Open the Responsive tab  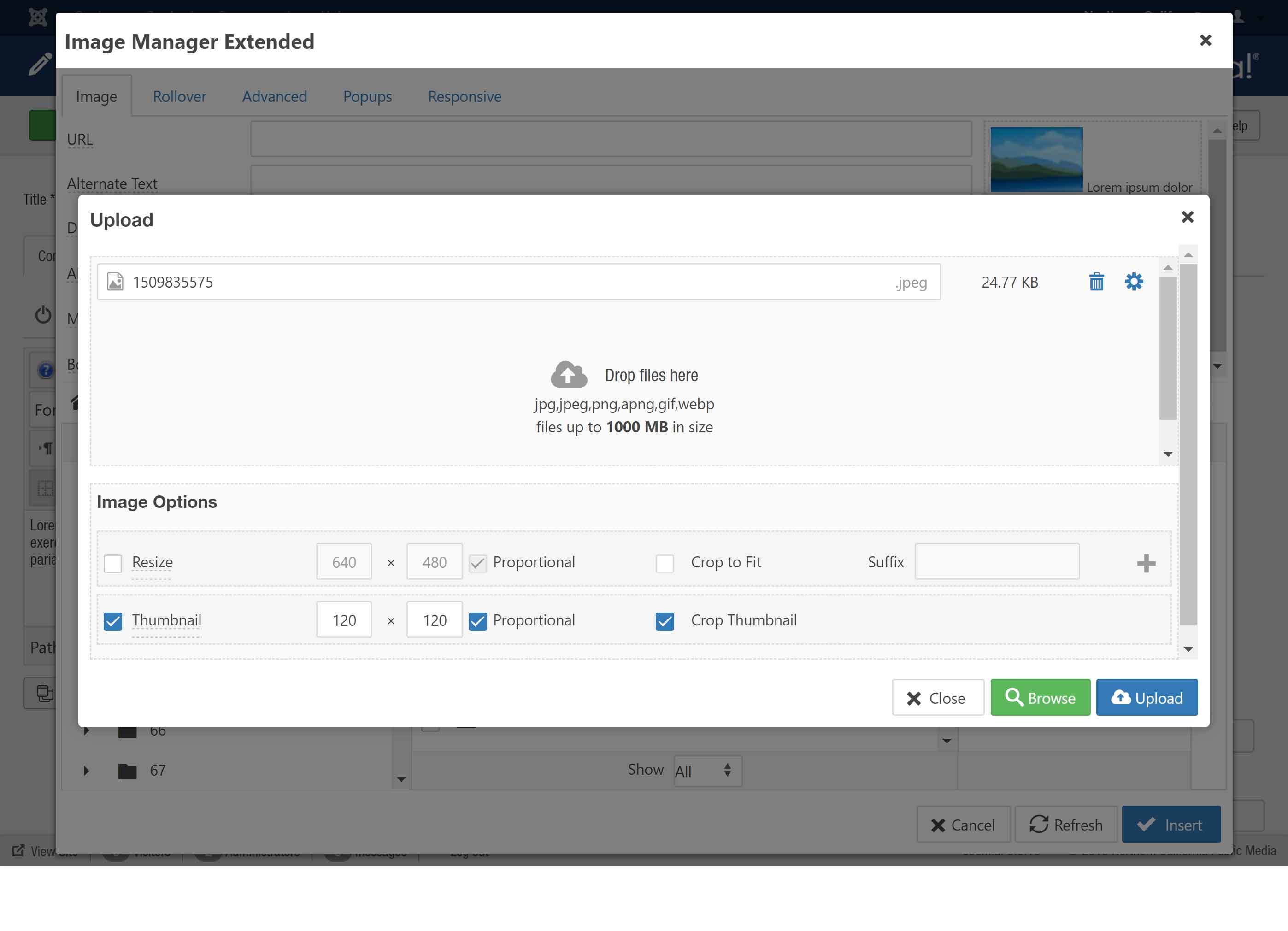coord(464,97)
